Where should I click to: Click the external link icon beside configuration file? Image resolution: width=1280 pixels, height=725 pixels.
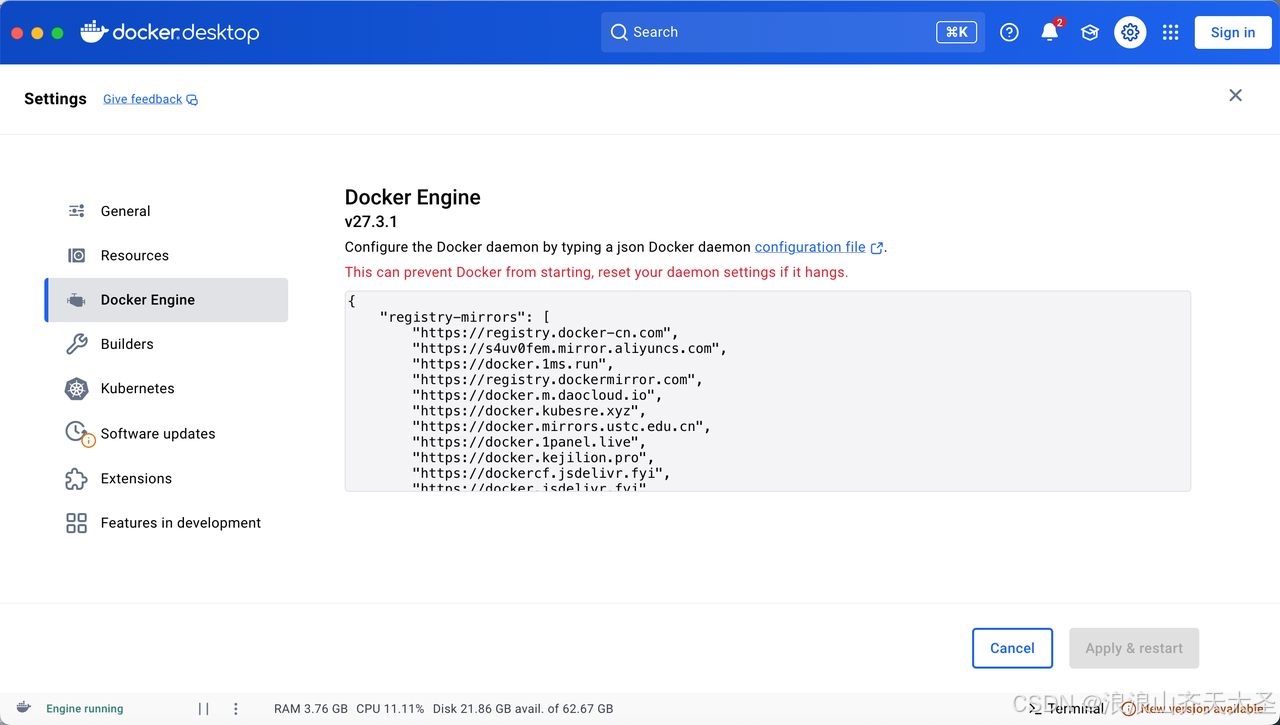(x=877, y=248)
